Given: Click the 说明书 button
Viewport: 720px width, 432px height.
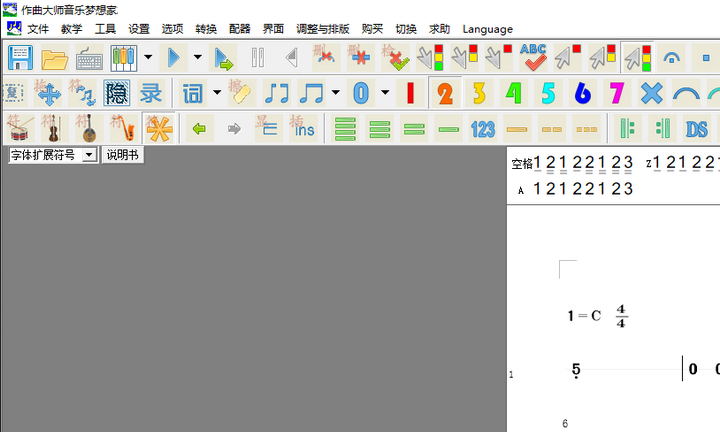Looking at the screenshot, I should [123, 155].
